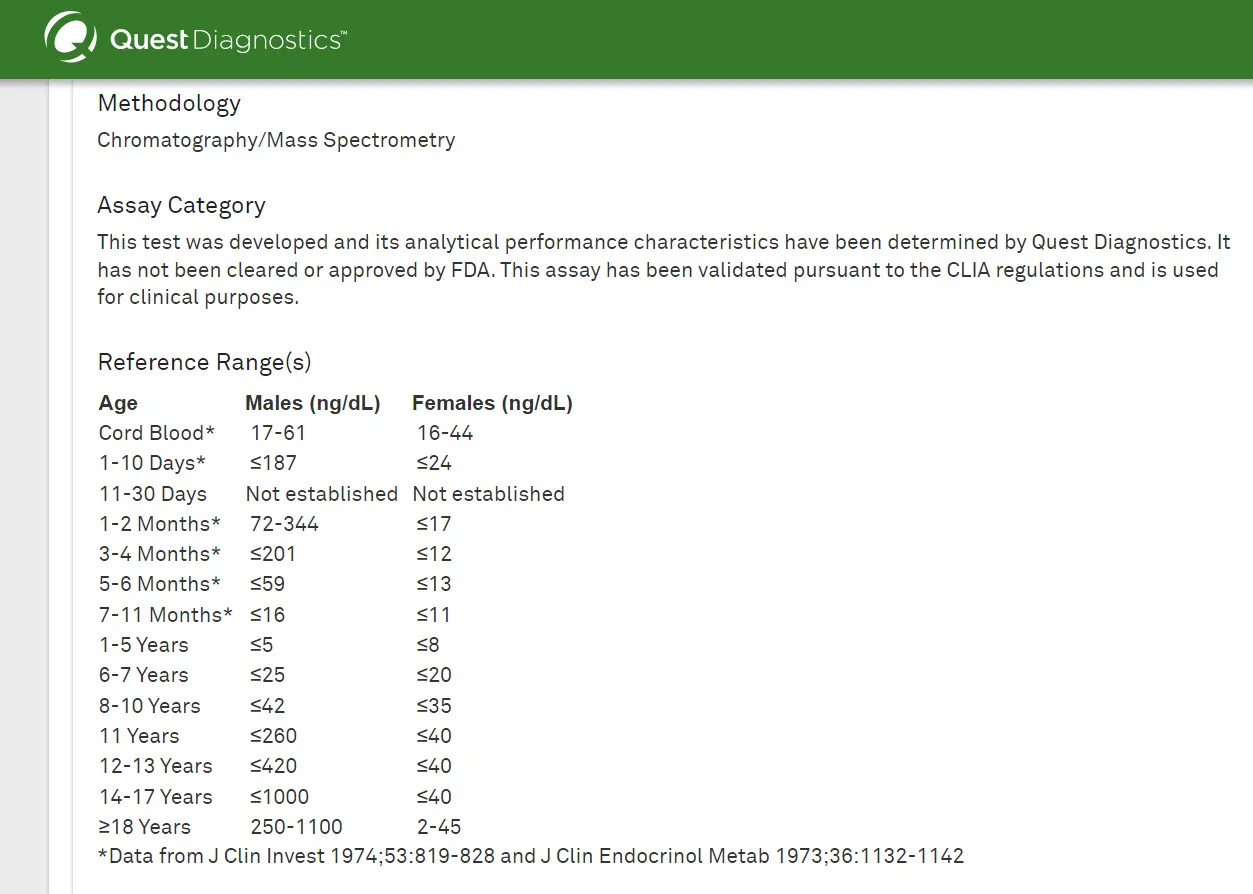Screen dimensions: 1253x894
Task: Click the Age column header
Action: coord(118,403)
